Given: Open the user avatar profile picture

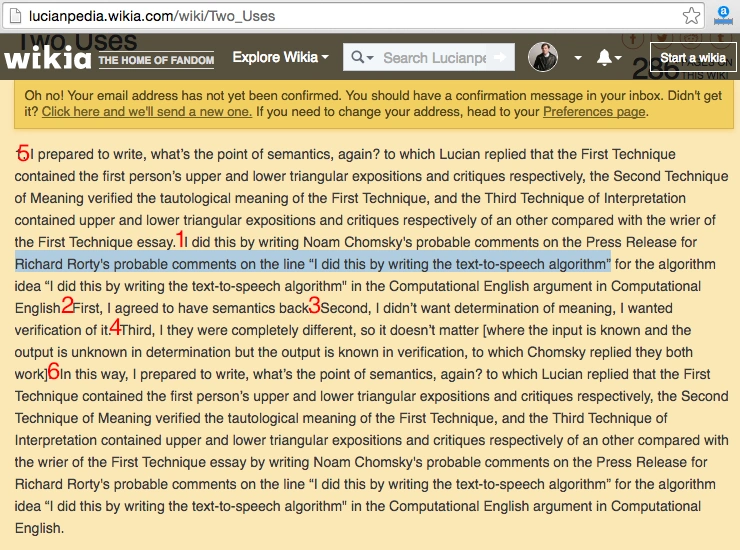Looking at the screenshot, I should 543,57.
